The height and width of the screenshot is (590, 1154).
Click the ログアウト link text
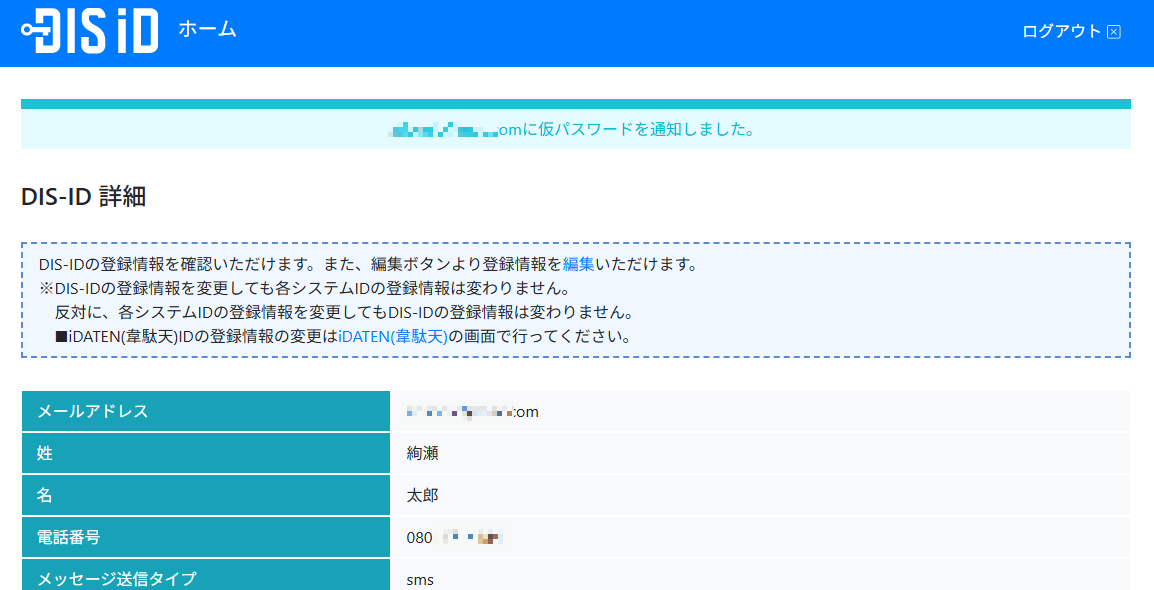pyautogui.click(x=1061, y=31)
